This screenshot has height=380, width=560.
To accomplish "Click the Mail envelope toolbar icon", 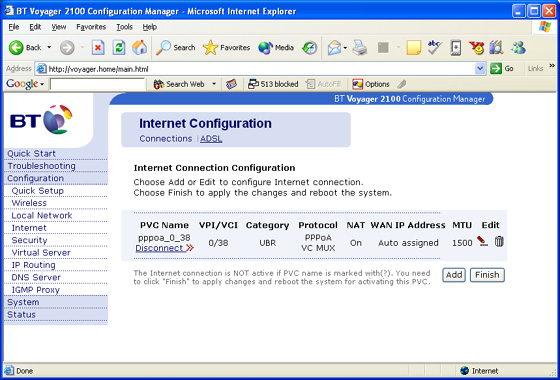I will pyautogui.click(x=334, y=48).
